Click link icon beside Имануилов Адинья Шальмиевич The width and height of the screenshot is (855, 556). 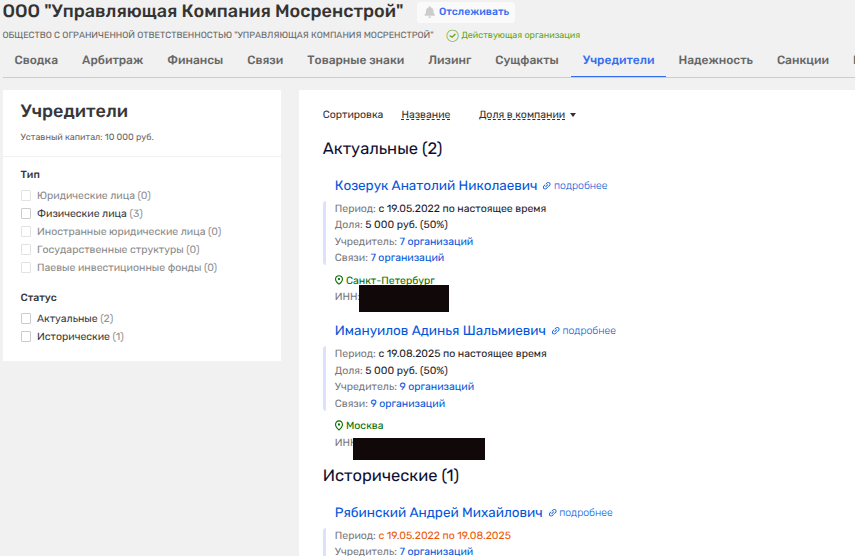pyautogui.click(x=556, y=331)
